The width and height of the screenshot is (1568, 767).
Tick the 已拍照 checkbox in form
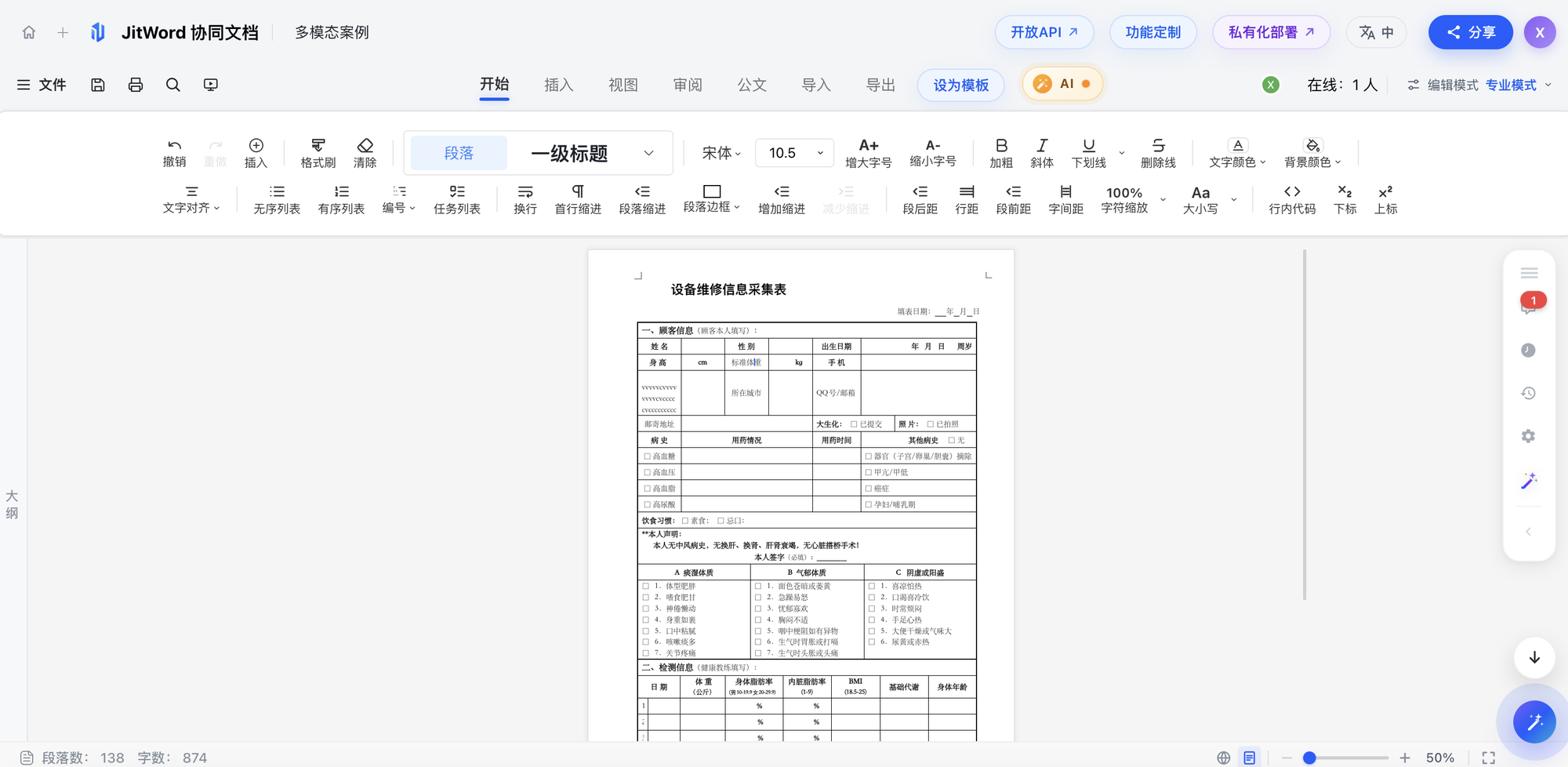point(931,424)
